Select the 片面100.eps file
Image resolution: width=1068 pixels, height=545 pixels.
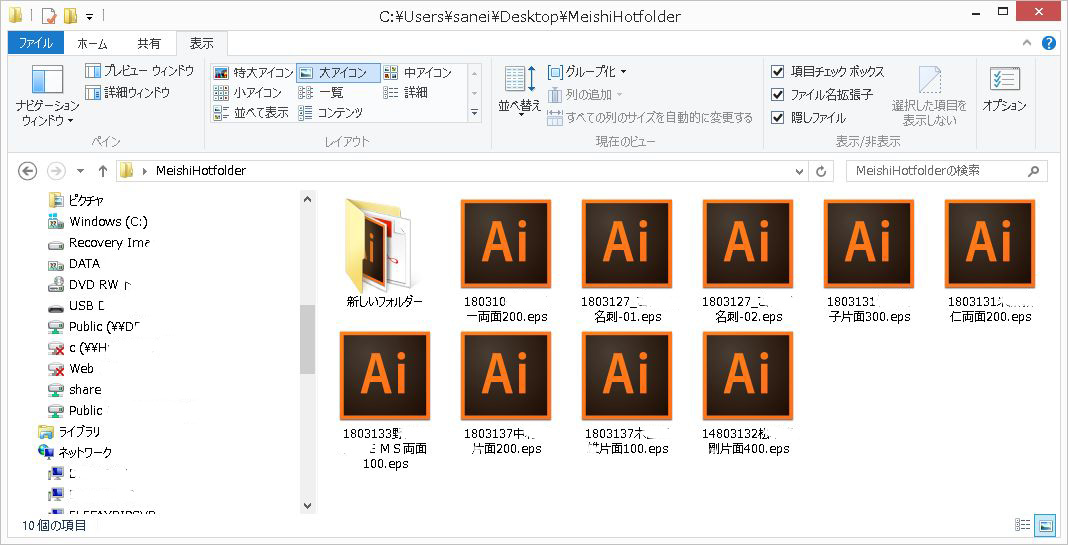[627, 393]
